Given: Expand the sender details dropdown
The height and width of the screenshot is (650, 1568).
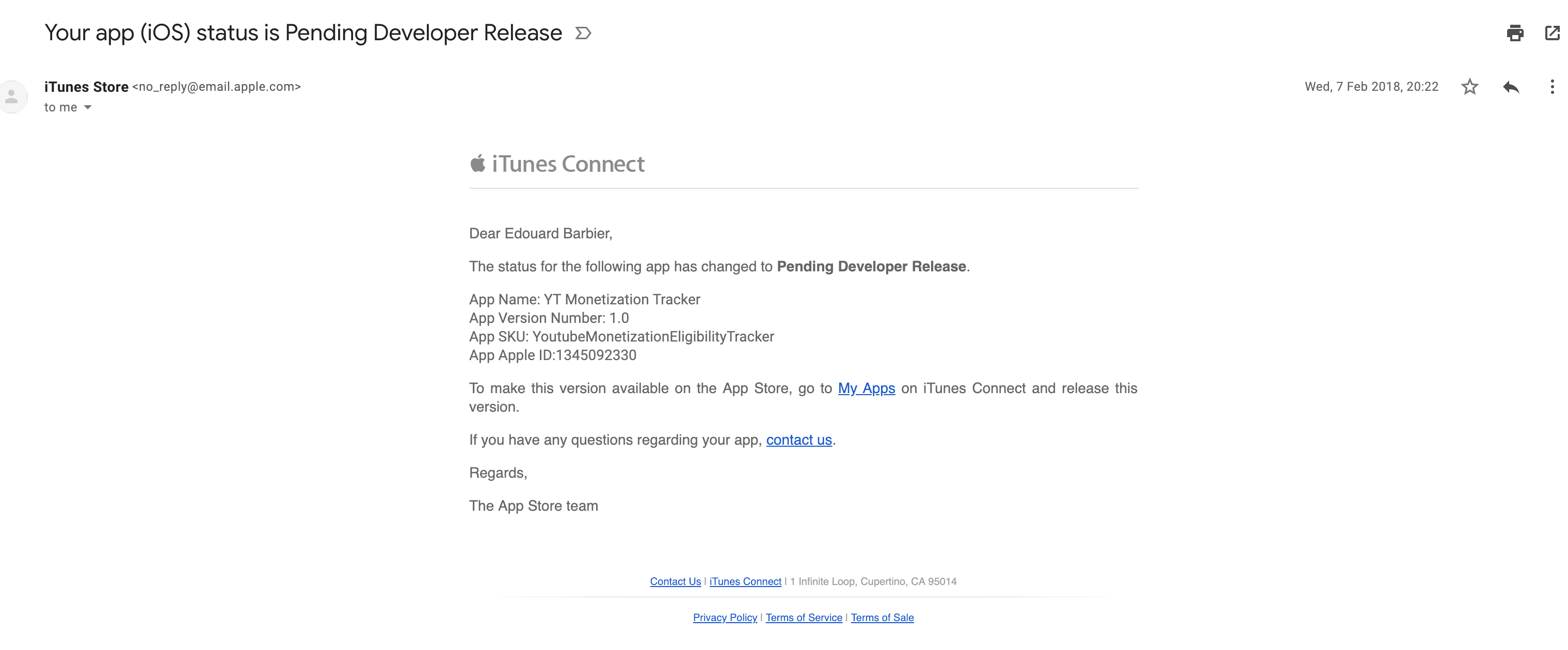Looking at the screenshot, I should coord(89,107).
